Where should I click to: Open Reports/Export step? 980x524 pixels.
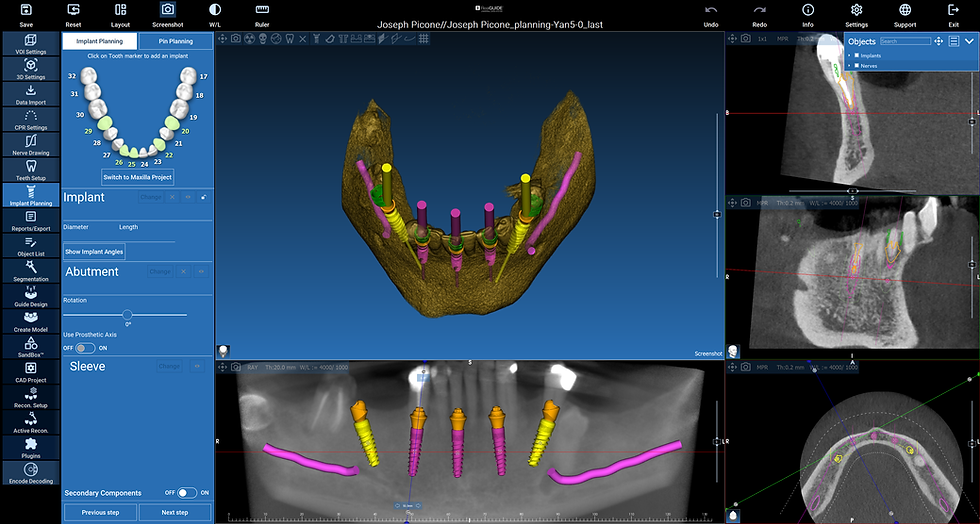pos(31,221)
